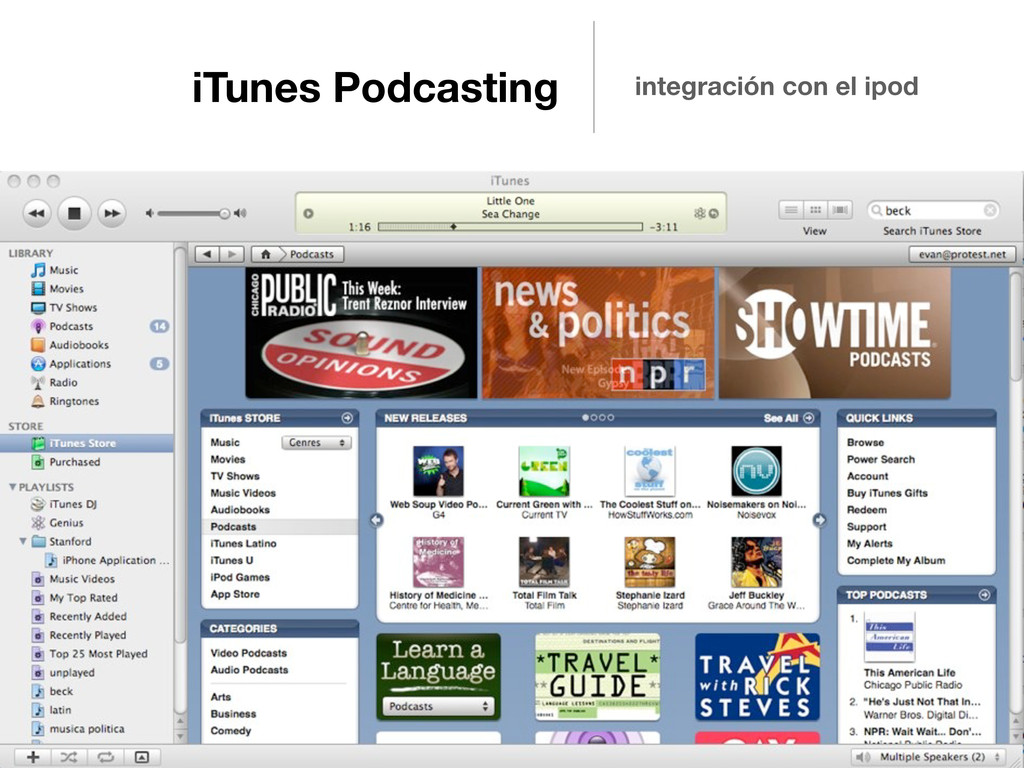
Task: Skip forward to next track
Action: [x=112, y=213]
